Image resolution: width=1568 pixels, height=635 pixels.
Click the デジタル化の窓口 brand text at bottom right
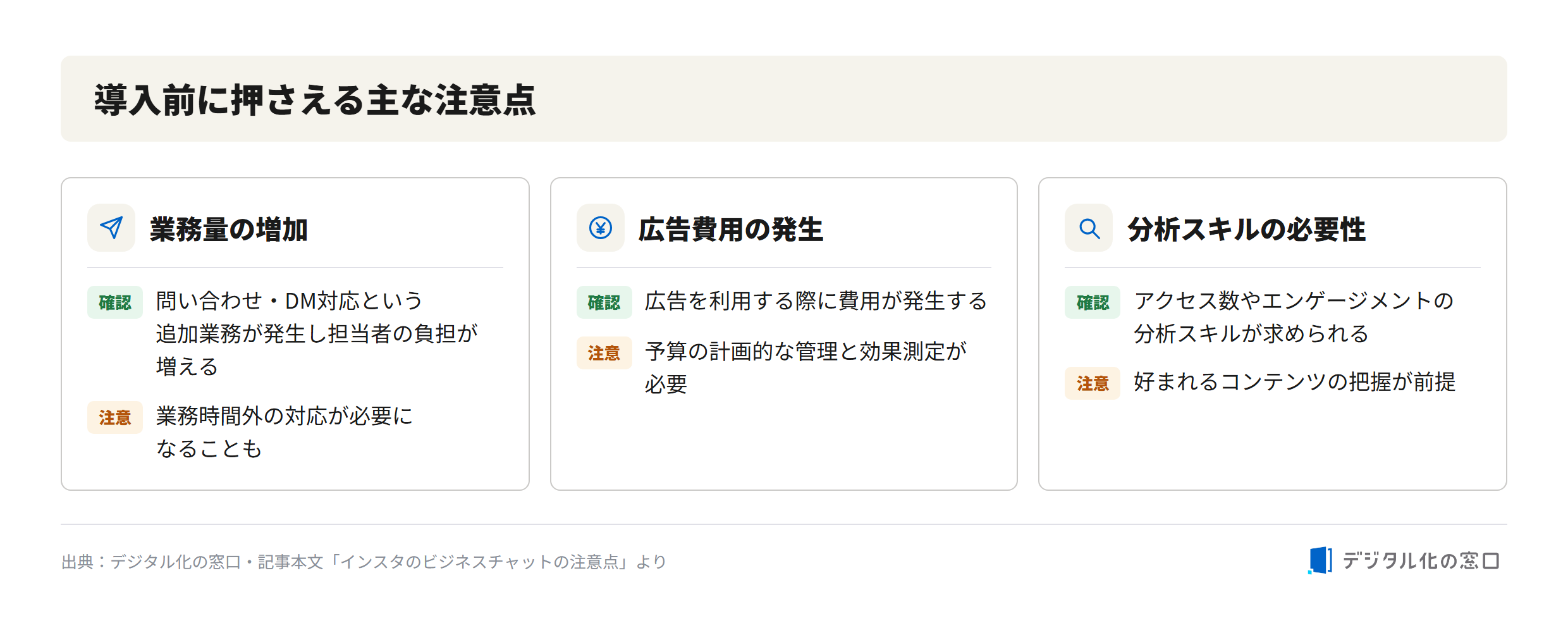(1420, 561)
